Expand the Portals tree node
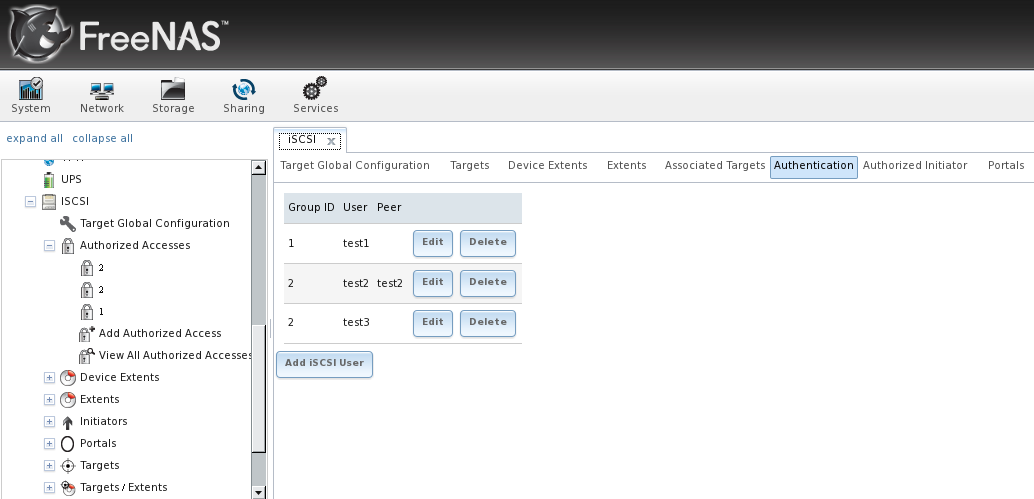The width and height of the screenshot is (1034, 499). coord(49,444)
